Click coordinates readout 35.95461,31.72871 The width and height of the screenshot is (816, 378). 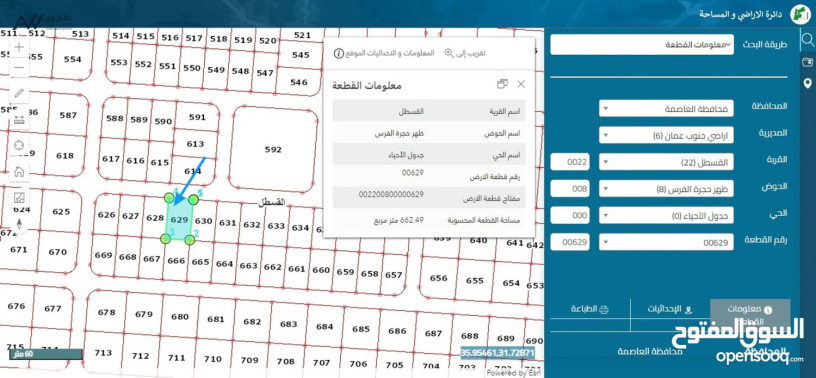click(x=497, y=352)
